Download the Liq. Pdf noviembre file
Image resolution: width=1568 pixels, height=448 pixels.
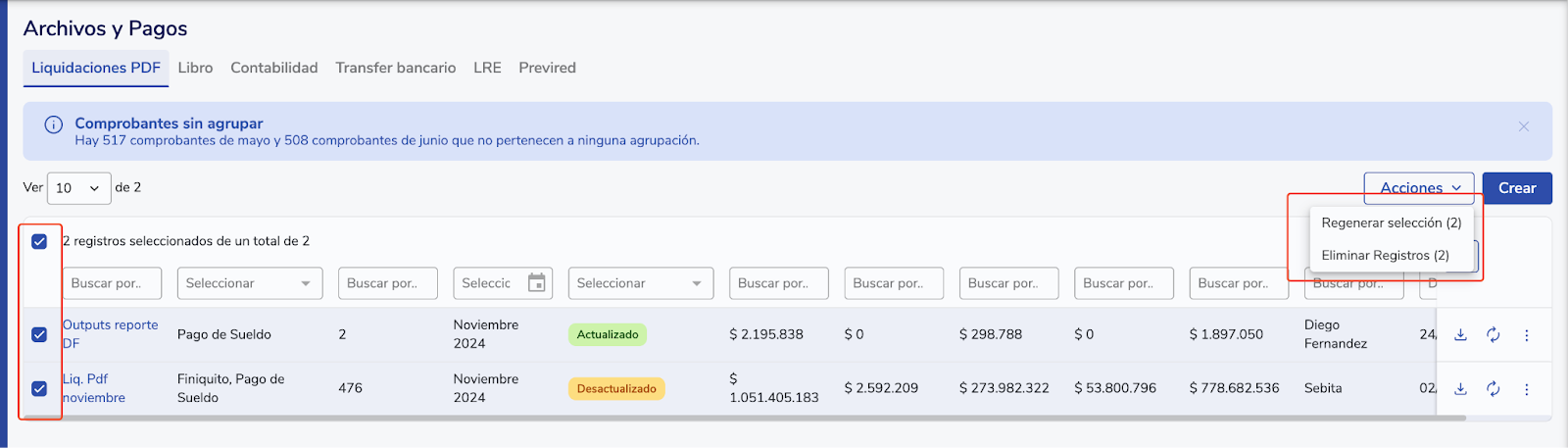[x=1460, y=389]
